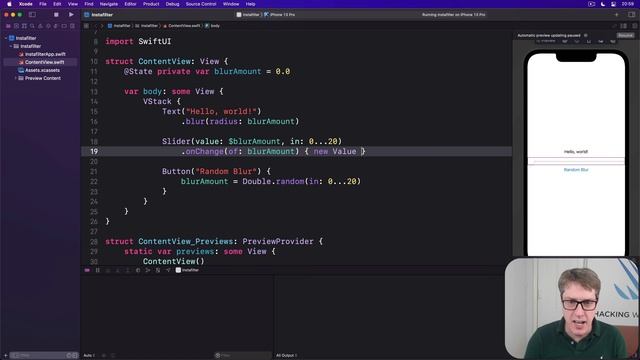Click the simulate location arrow icon

168,270
